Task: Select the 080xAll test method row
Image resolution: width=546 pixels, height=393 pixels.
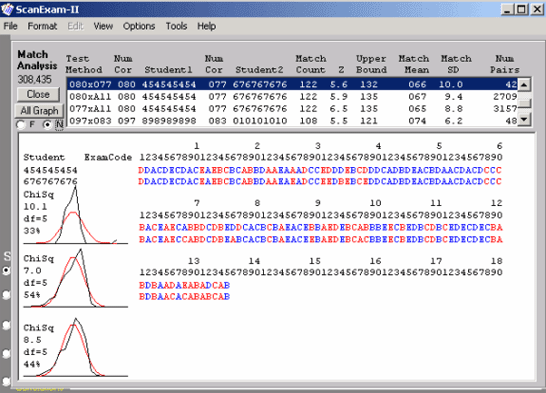Action: pyautogui.click(x=292, y=96)
